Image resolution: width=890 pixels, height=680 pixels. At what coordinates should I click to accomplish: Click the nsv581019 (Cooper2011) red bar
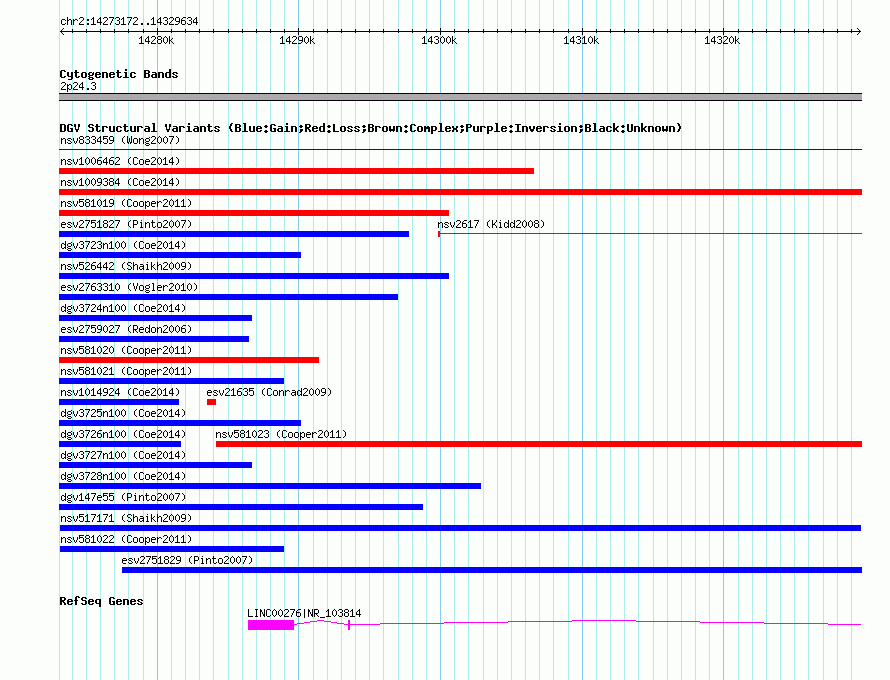[254, 213]
